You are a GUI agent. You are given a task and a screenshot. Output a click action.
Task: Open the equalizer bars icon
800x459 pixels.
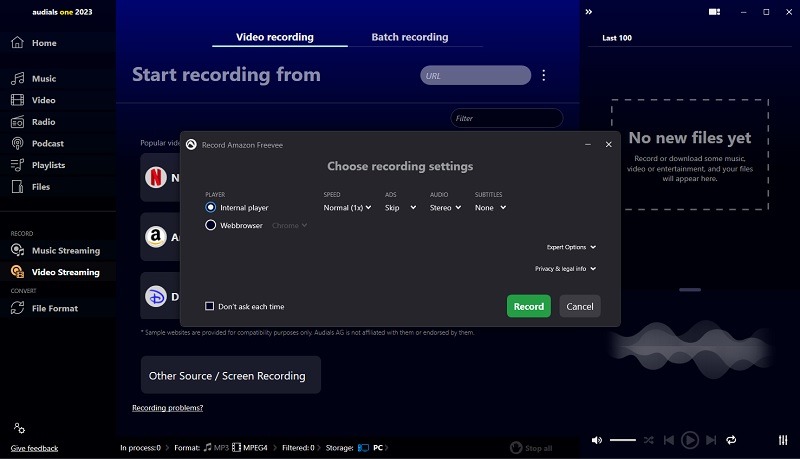click(783, 440)
